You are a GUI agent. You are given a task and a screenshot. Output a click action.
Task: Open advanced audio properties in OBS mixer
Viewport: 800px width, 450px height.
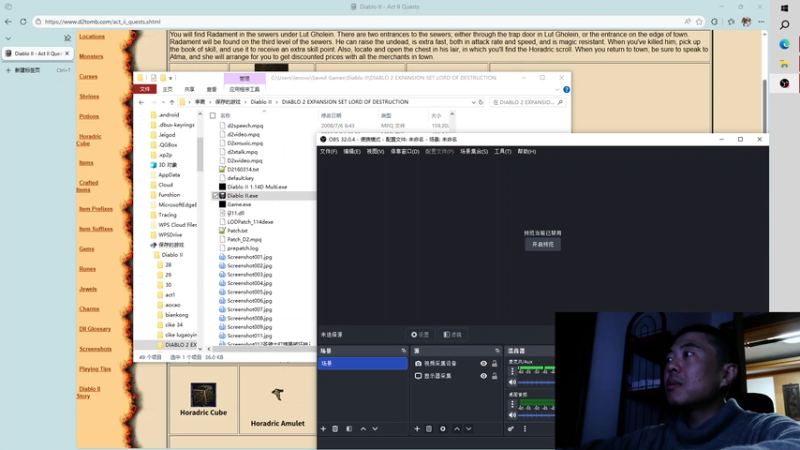coord(511,429)
